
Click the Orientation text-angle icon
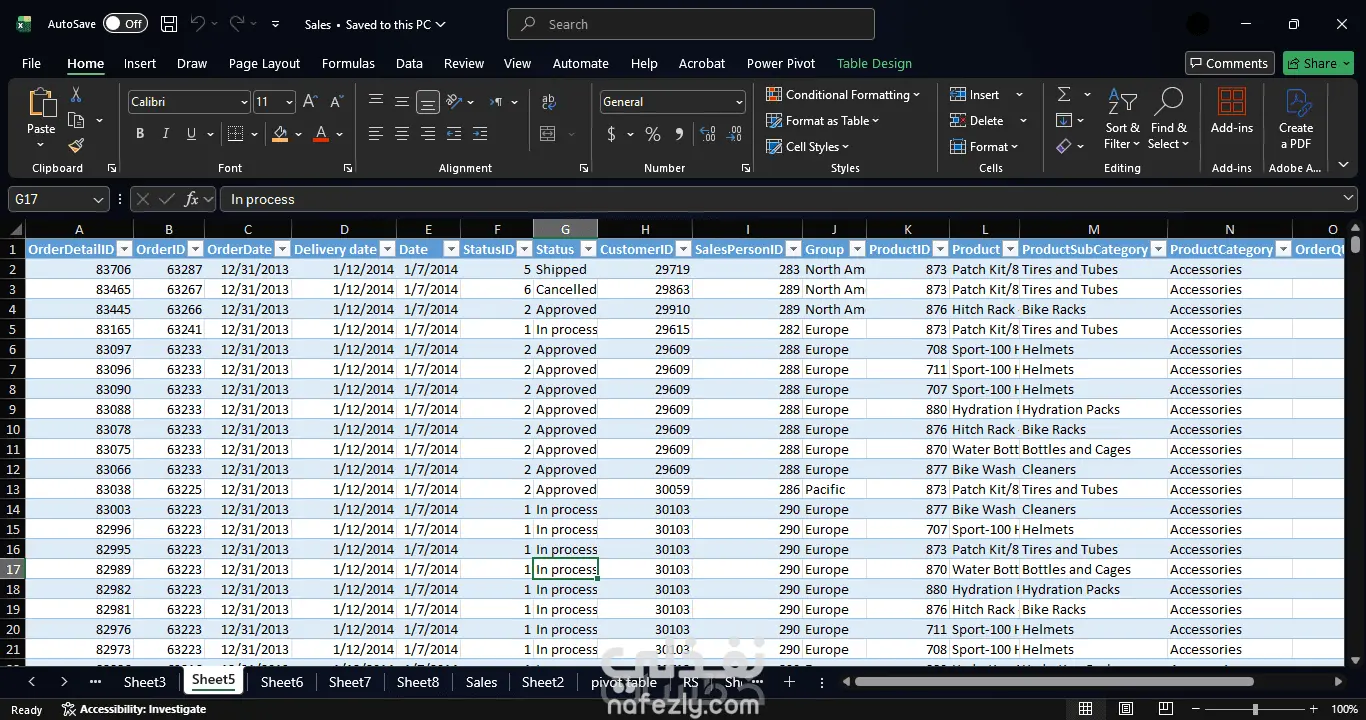pos(454,102)
